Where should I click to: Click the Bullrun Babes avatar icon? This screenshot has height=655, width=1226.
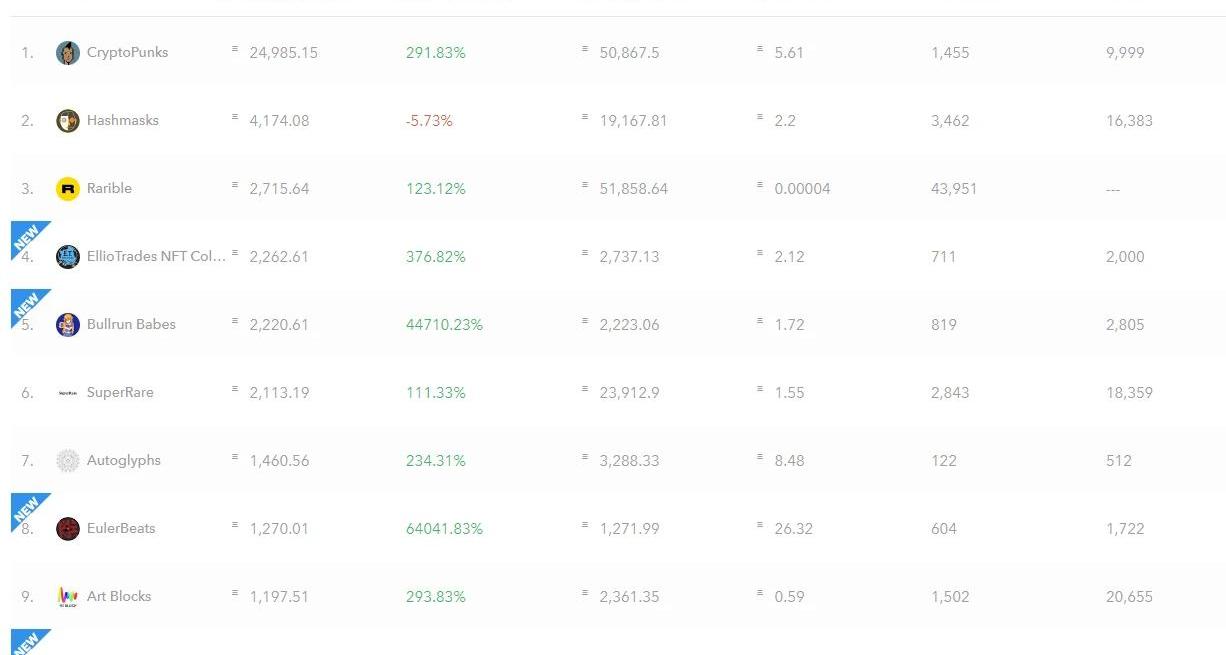point(68,325)
